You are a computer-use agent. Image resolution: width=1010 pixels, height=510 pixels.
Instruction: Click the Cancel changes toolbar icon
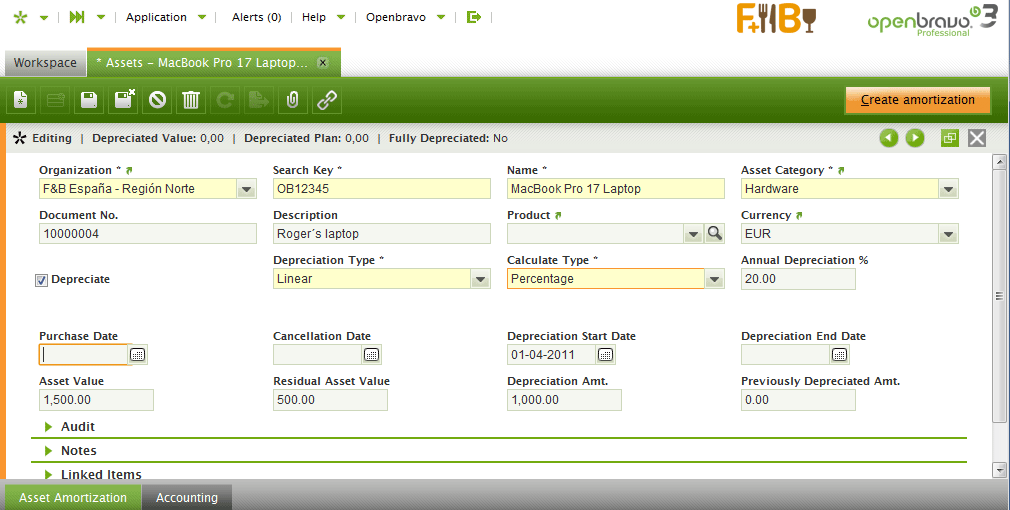pyautogui.click(x=157, y=100)
